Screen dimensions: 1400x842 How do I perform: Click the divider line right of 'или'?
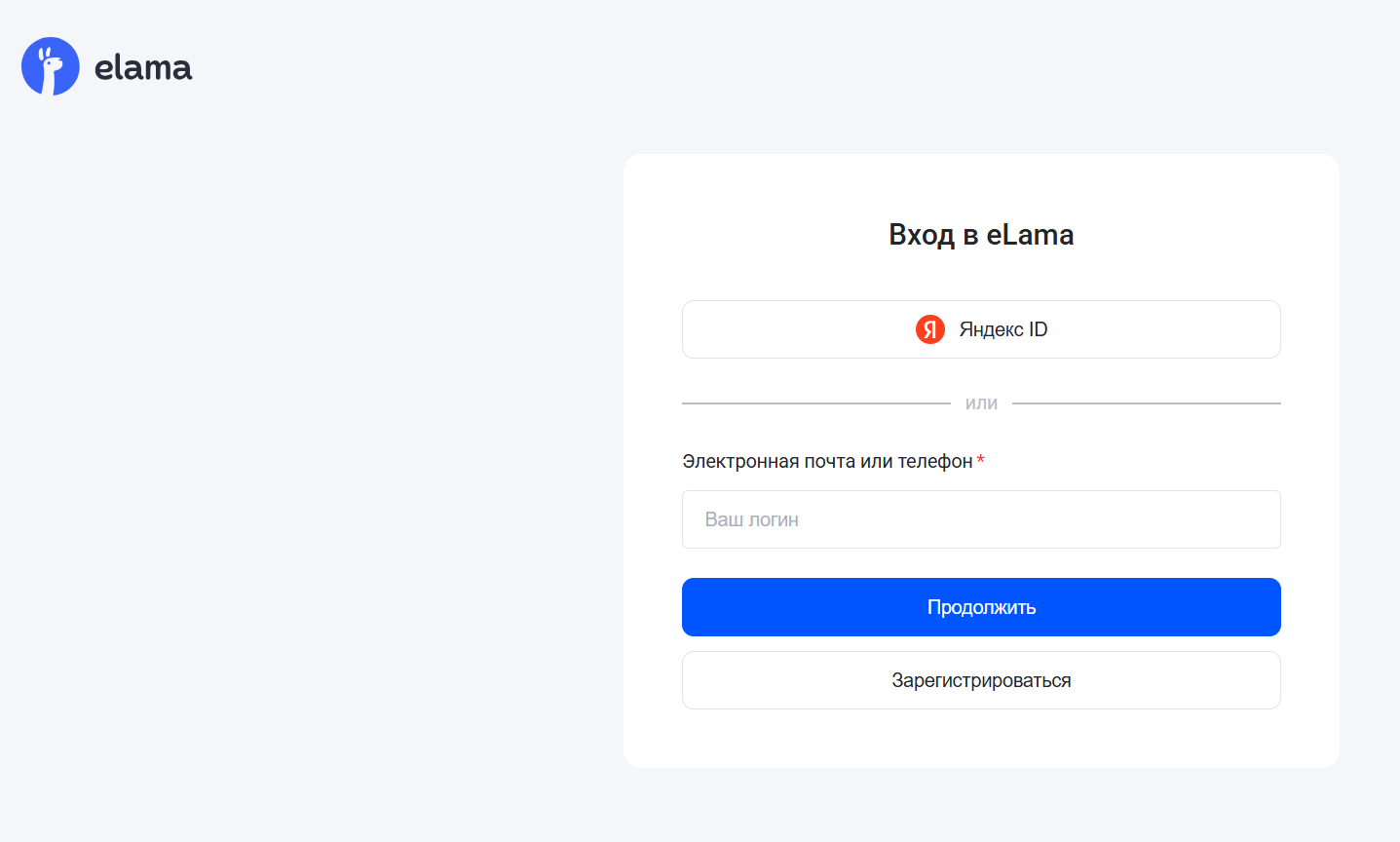click(1146, 402)
